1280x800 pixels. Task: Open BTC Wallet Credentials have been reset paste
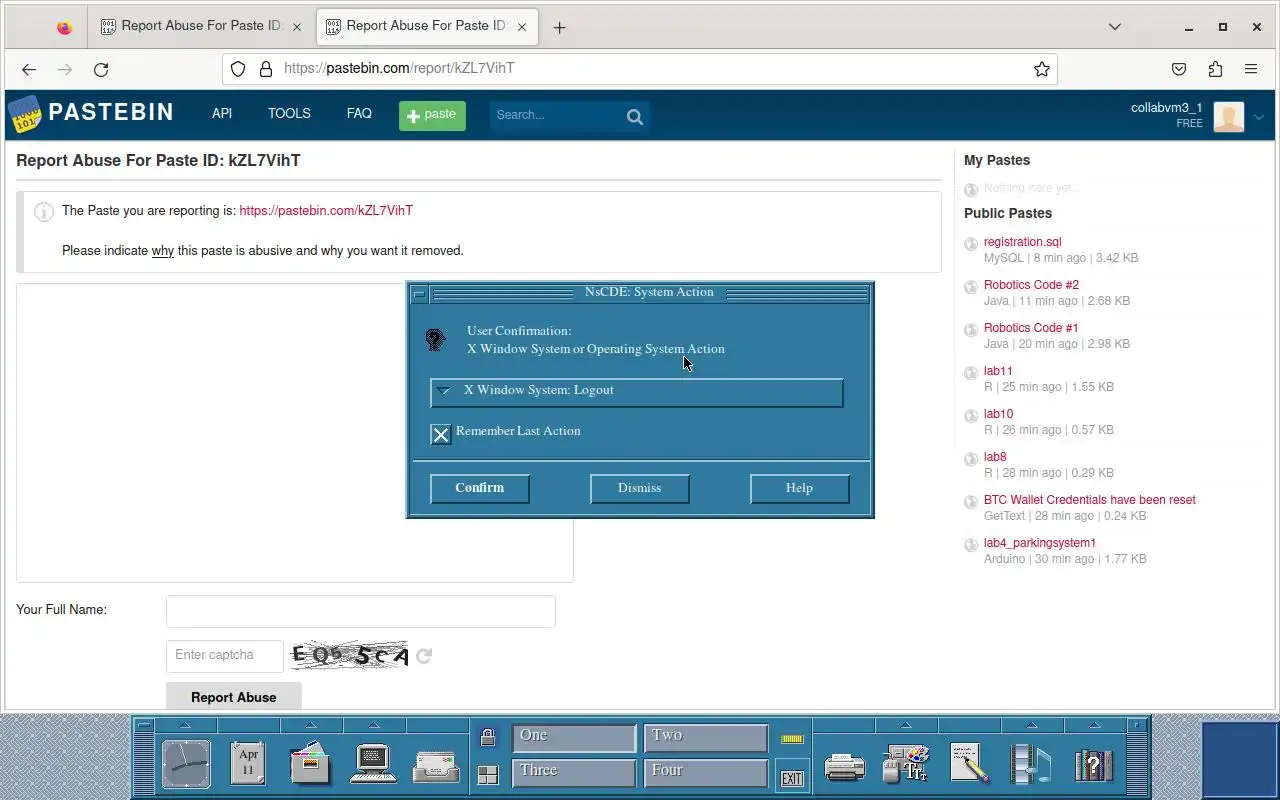click(x=1089, y=500)
